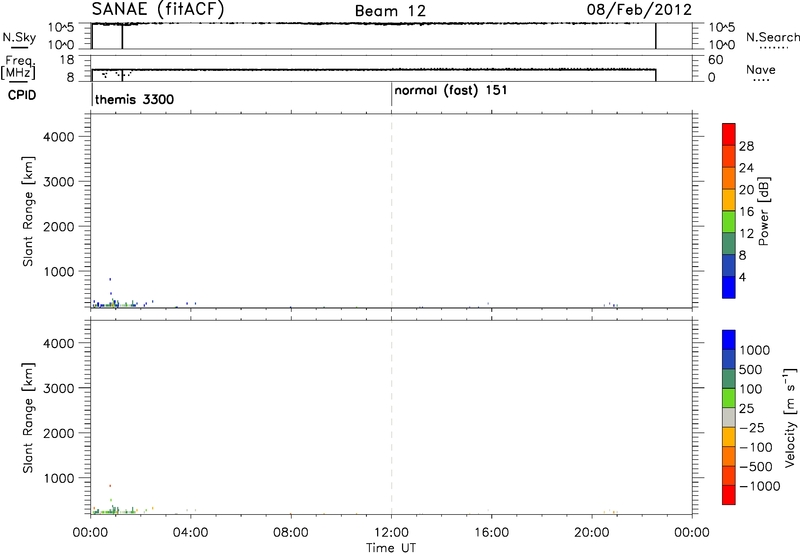Click the light green 16 dB Power swatch

(729, 221)
